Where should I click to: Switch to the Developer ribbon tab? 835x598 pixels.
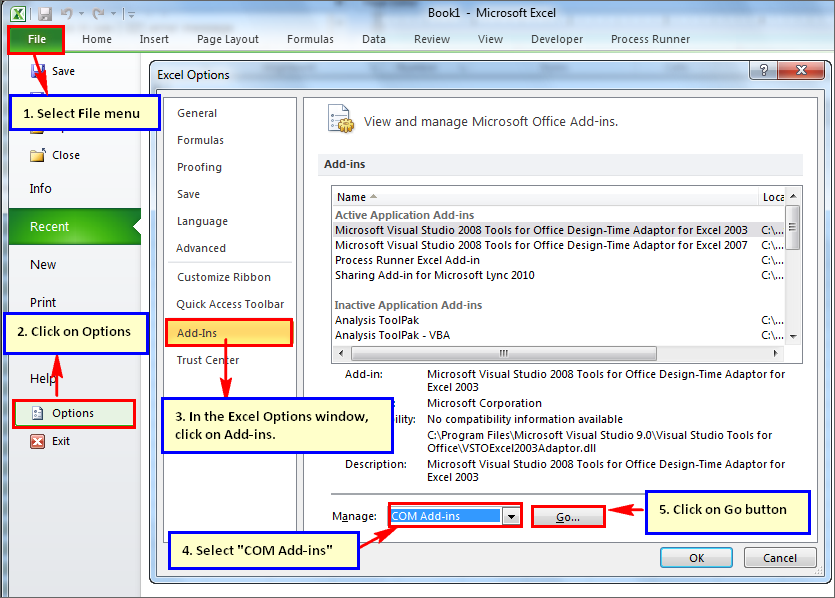[557, 39]
